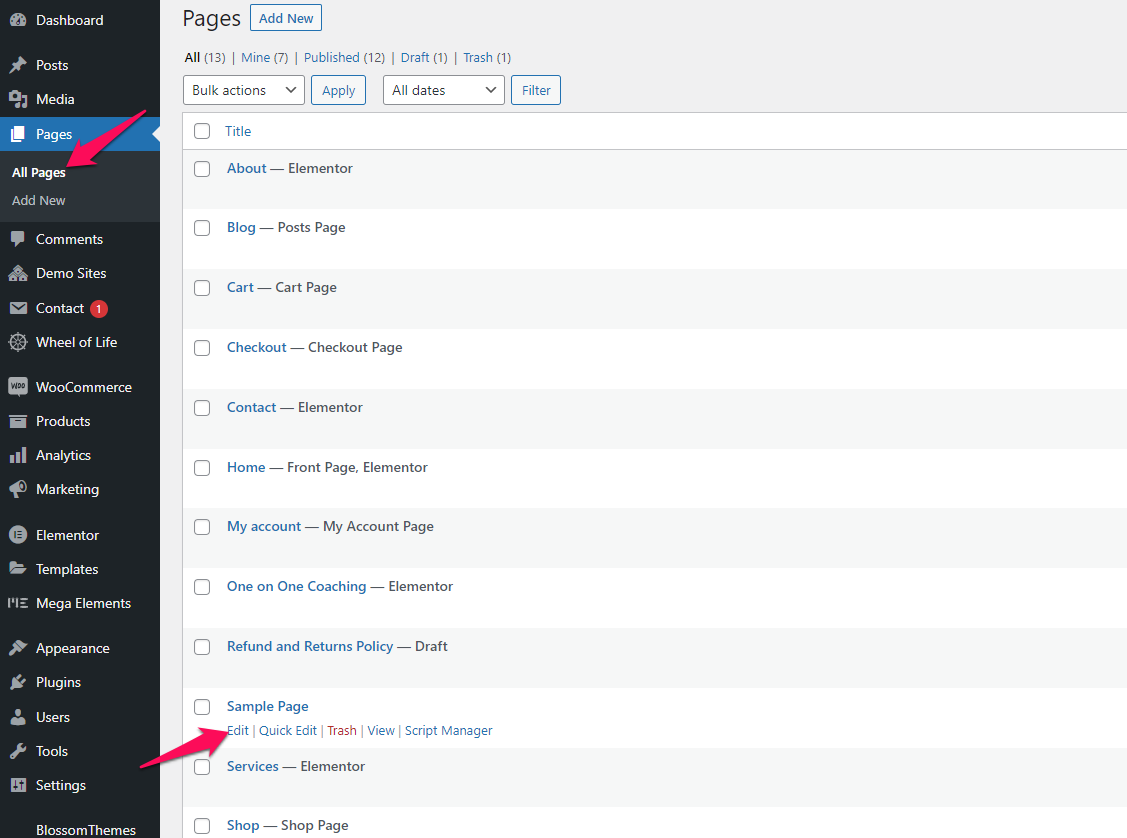Open the Edit link for Sample Page
Viewport: 1127px width, 838px height.
coord(237,730)
